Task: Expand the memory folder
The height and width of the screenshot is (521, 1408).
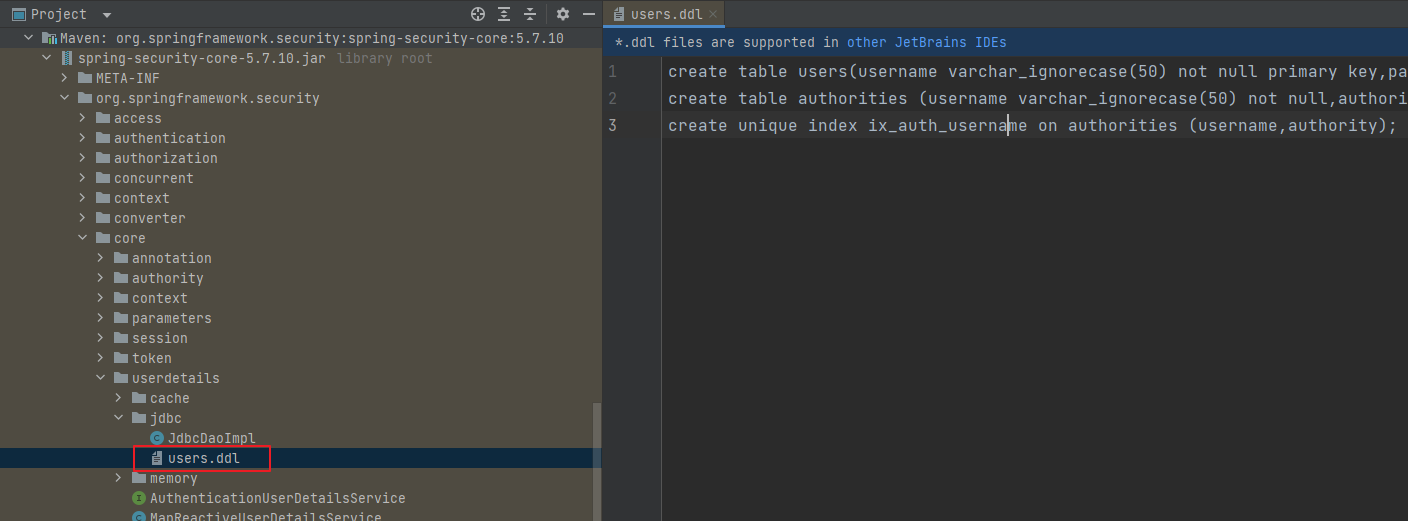Action: coord(119,478)
